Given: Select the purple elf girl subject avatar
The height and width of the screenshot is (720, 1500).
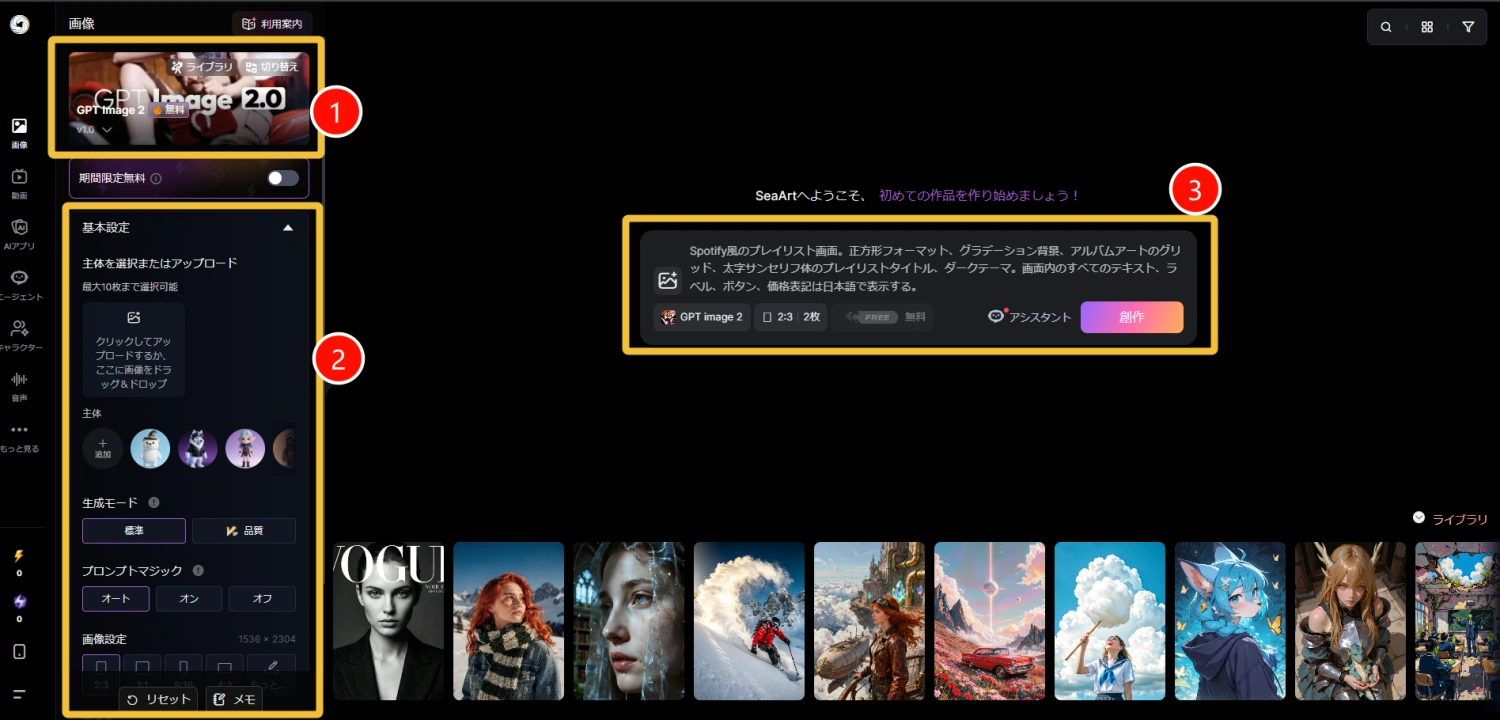Looking at the screenshot, I should point(245,449).
